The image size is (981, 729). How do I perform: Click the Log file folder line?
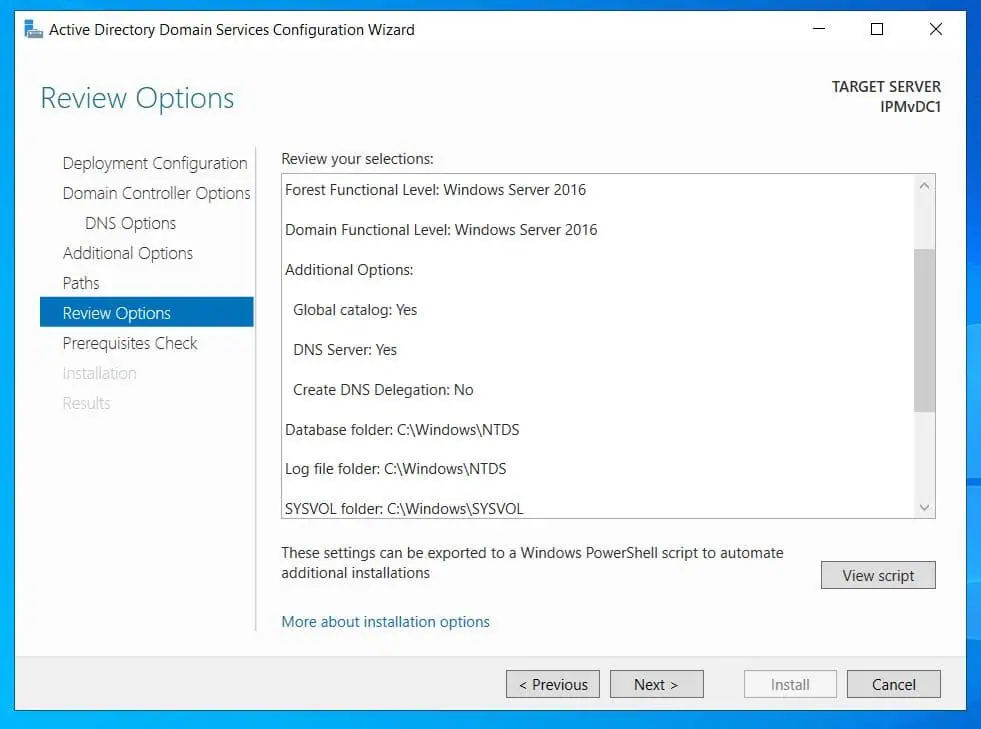[x=395, y=469]
